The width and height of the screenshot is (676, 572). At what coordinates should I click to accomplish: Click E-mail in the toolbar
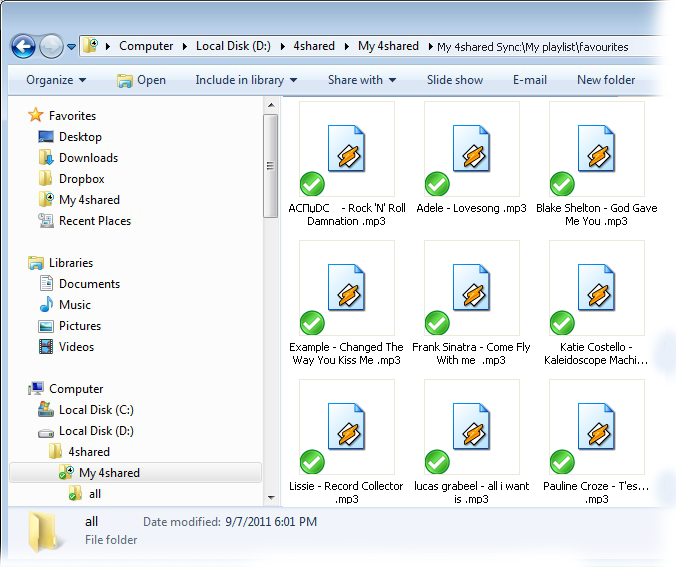click(529, 80)
